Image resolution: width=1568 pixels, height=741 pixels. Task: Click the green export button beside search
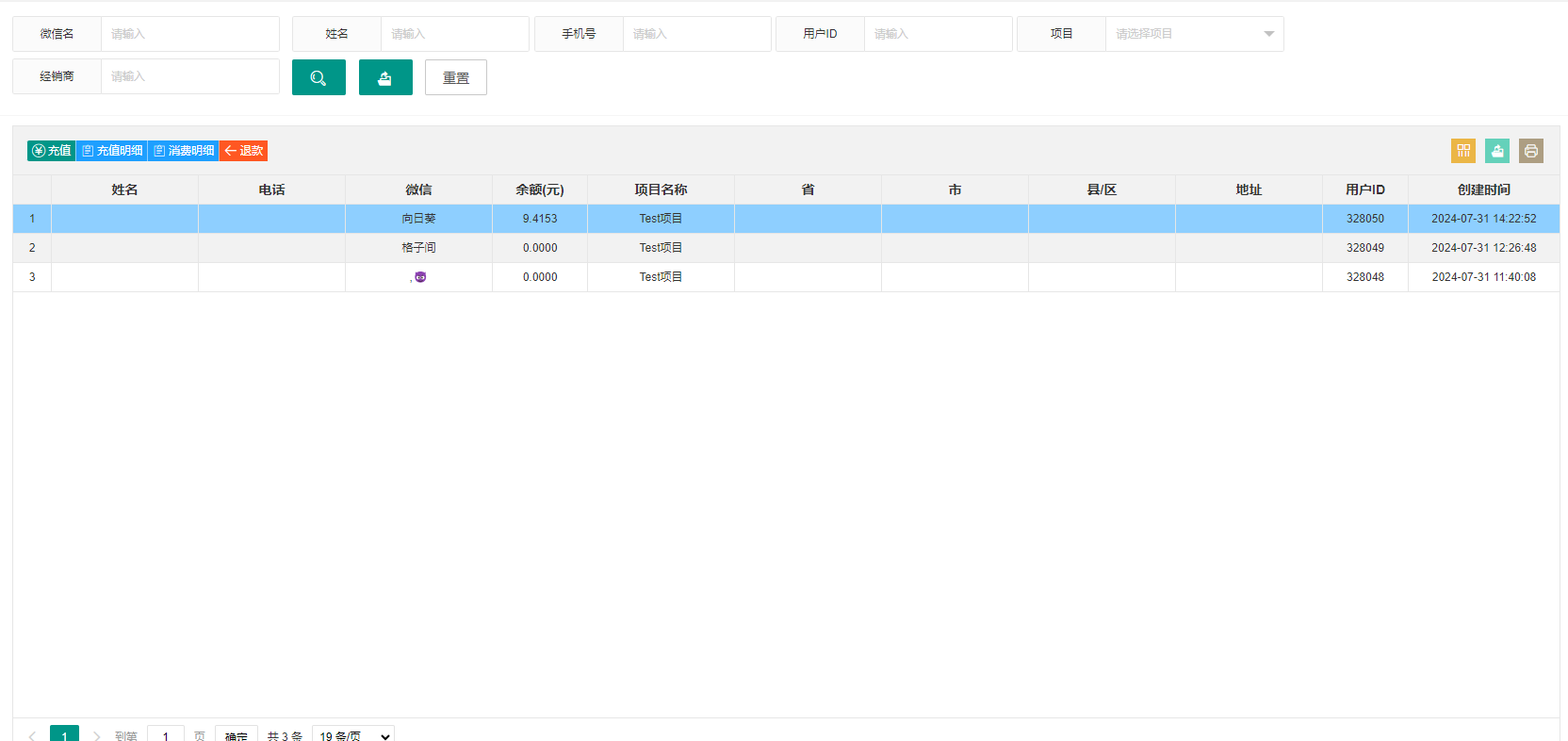click(x=385, y=77)
